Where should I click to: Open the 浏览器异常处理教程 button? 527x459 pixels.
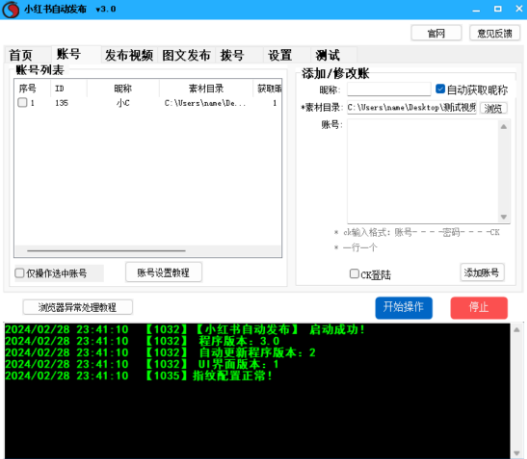[x=78, y=307]
